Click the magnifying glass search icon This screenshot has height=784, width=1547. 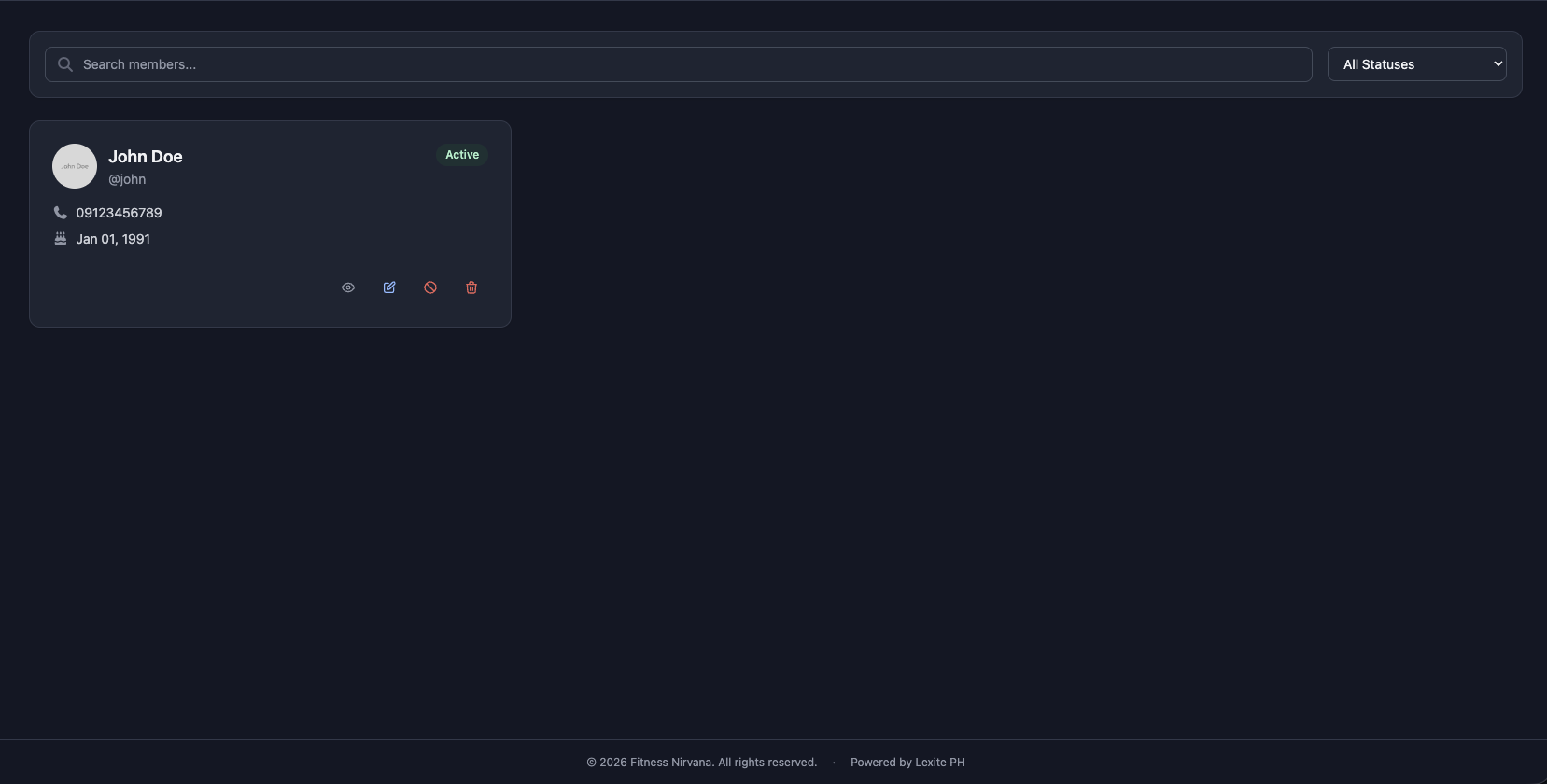tap(65, 64)
